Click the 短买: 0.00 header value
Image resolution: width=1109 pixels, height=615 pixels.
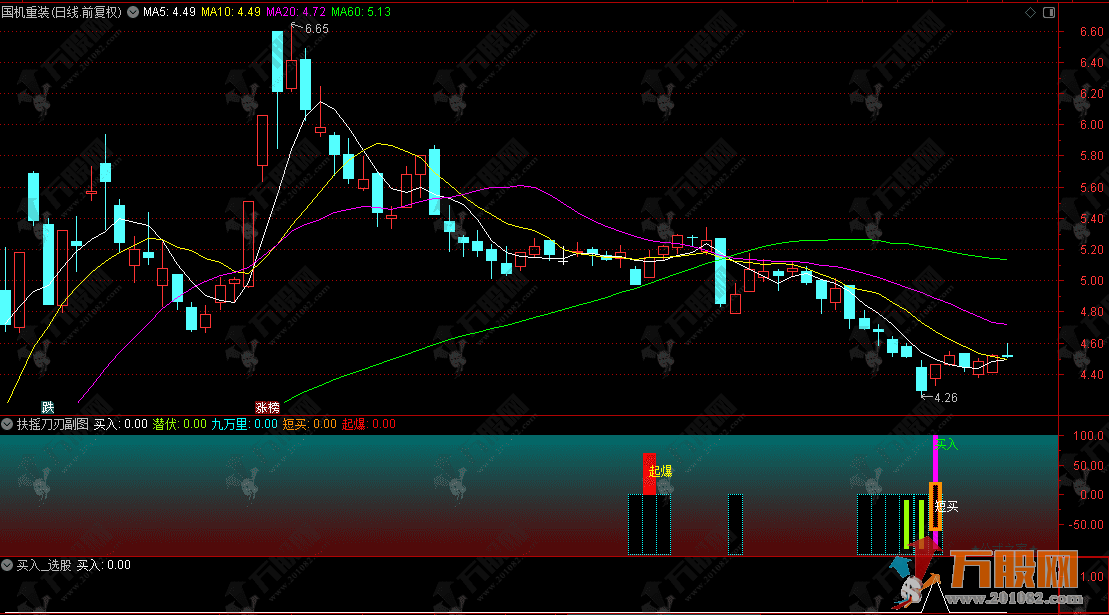(309, 424)
